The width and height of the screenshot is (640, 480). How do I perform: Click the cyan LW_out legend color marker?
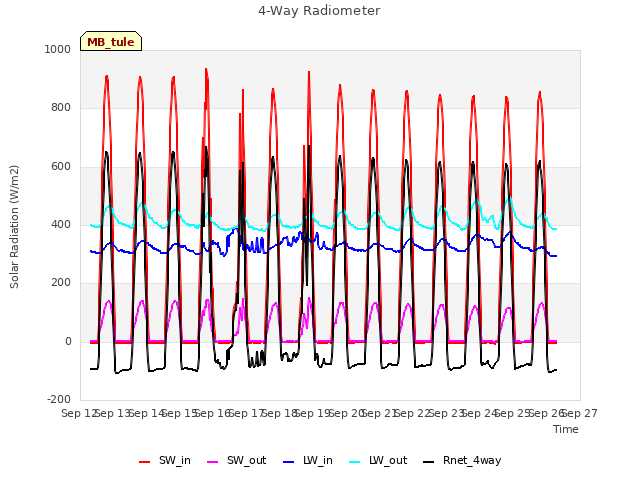355,462
